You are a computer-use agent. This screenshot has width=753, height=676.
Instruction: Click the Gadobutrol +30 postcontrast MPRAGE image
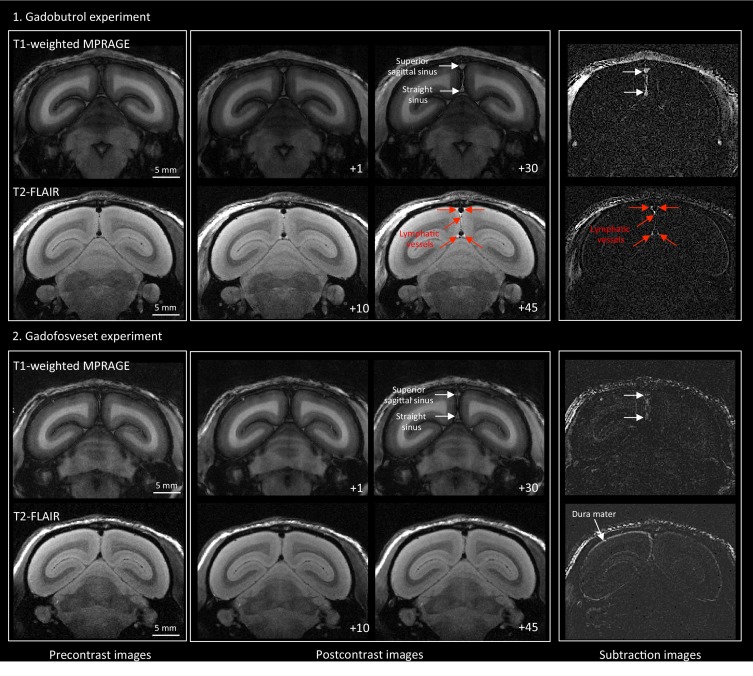click(x=460, y=111)
